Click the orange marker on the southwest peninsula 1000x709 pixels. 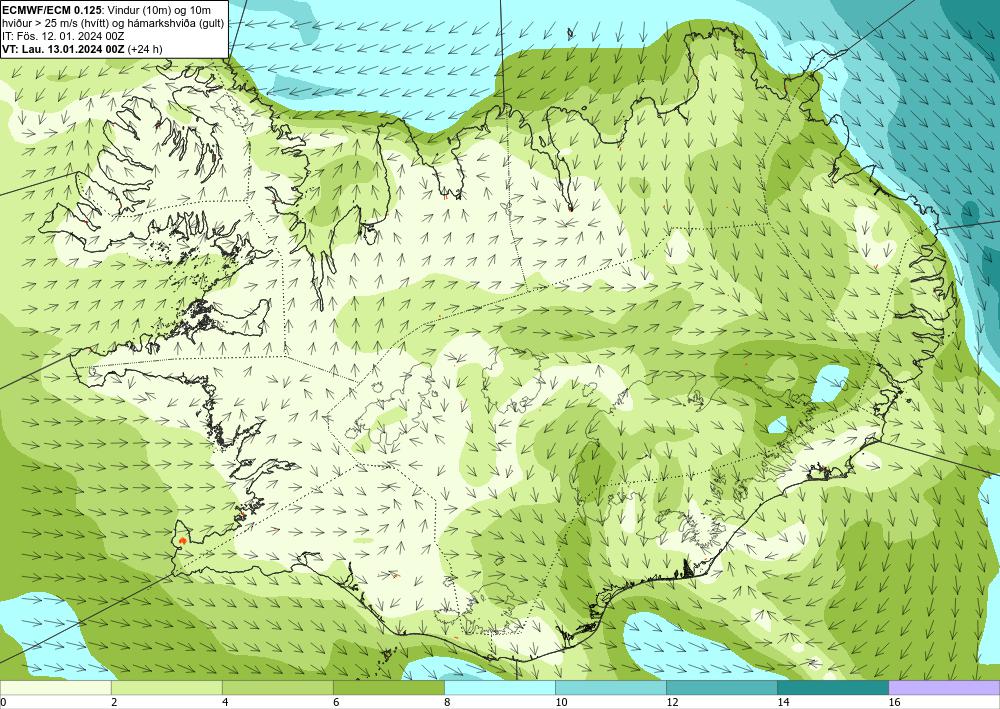tap(183, 540)
